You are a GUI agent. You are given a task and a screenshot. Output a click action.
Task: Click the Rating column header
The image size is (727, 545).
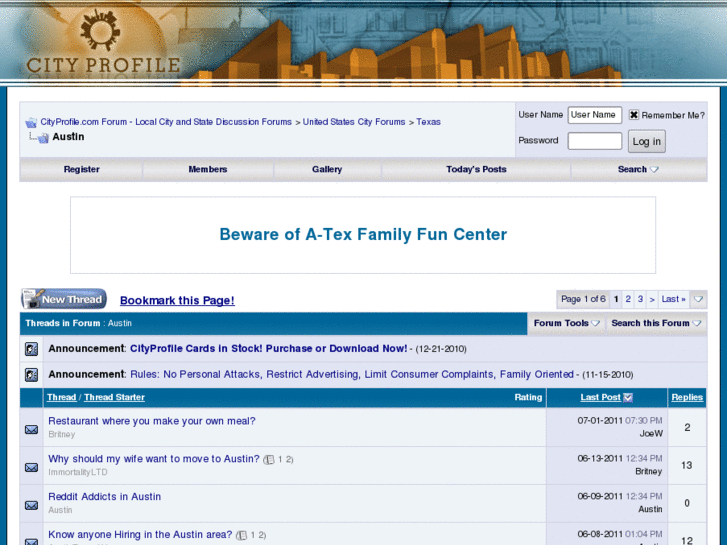tap(528, 398)
